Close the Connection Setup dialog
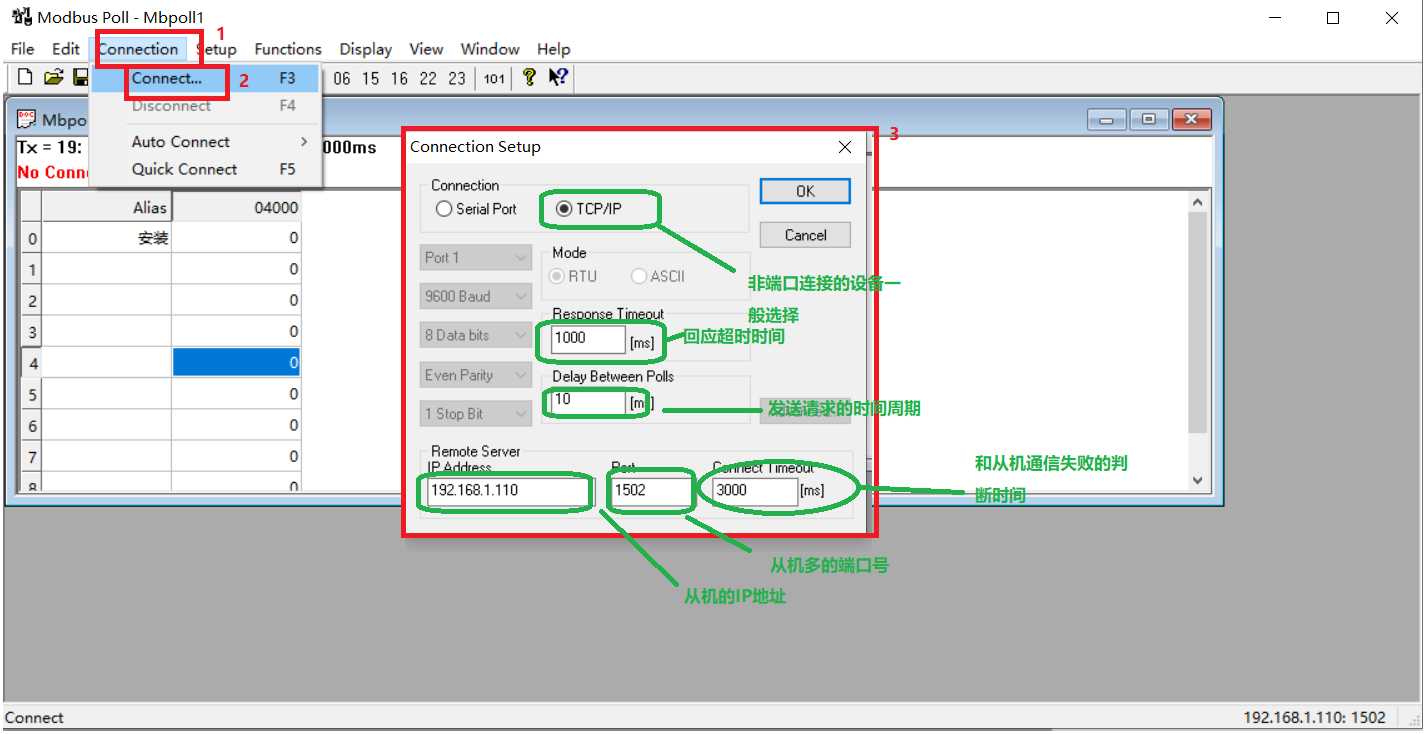The height and width of the screenshot is (734, 1428). click(845, 147)
